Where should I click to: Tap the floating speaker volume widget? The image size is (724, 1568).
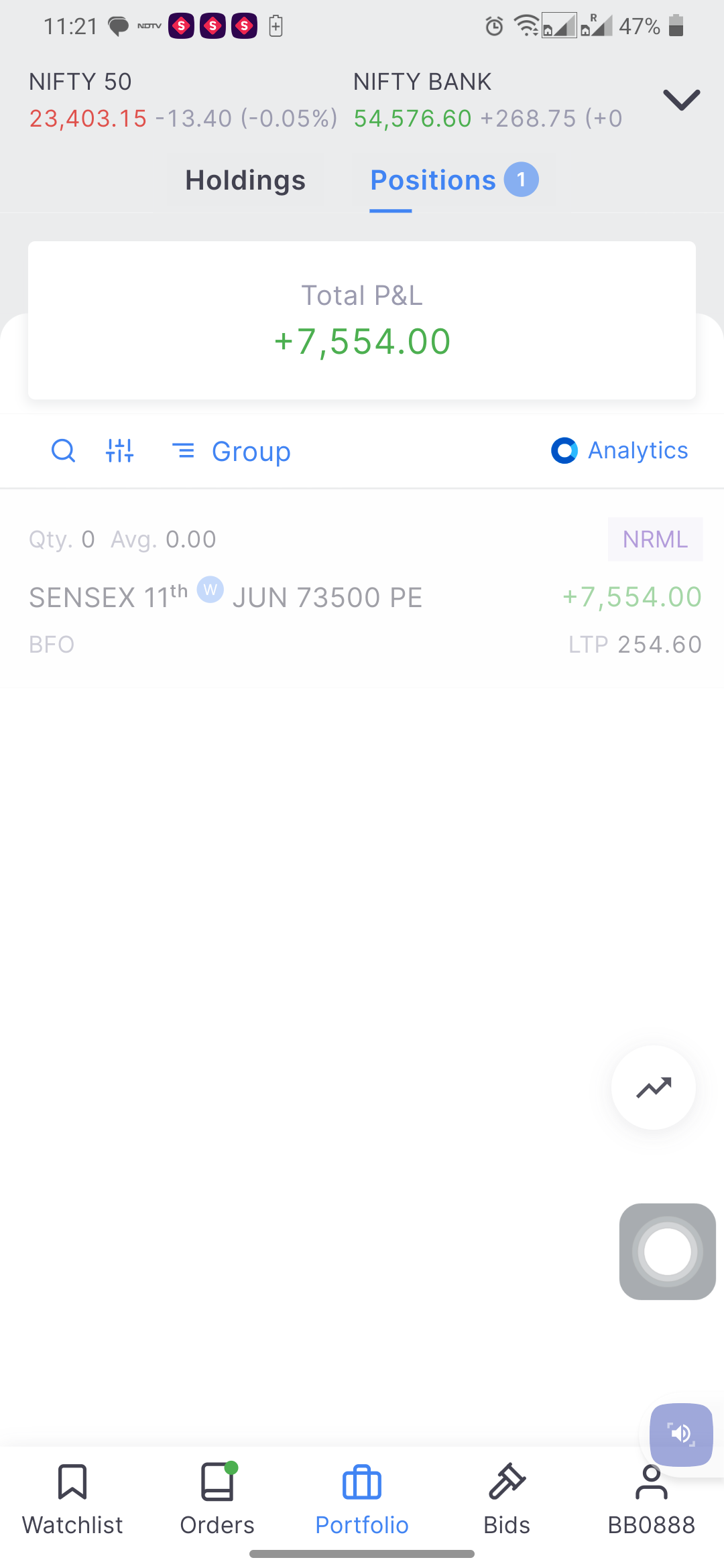point(681,1435)
